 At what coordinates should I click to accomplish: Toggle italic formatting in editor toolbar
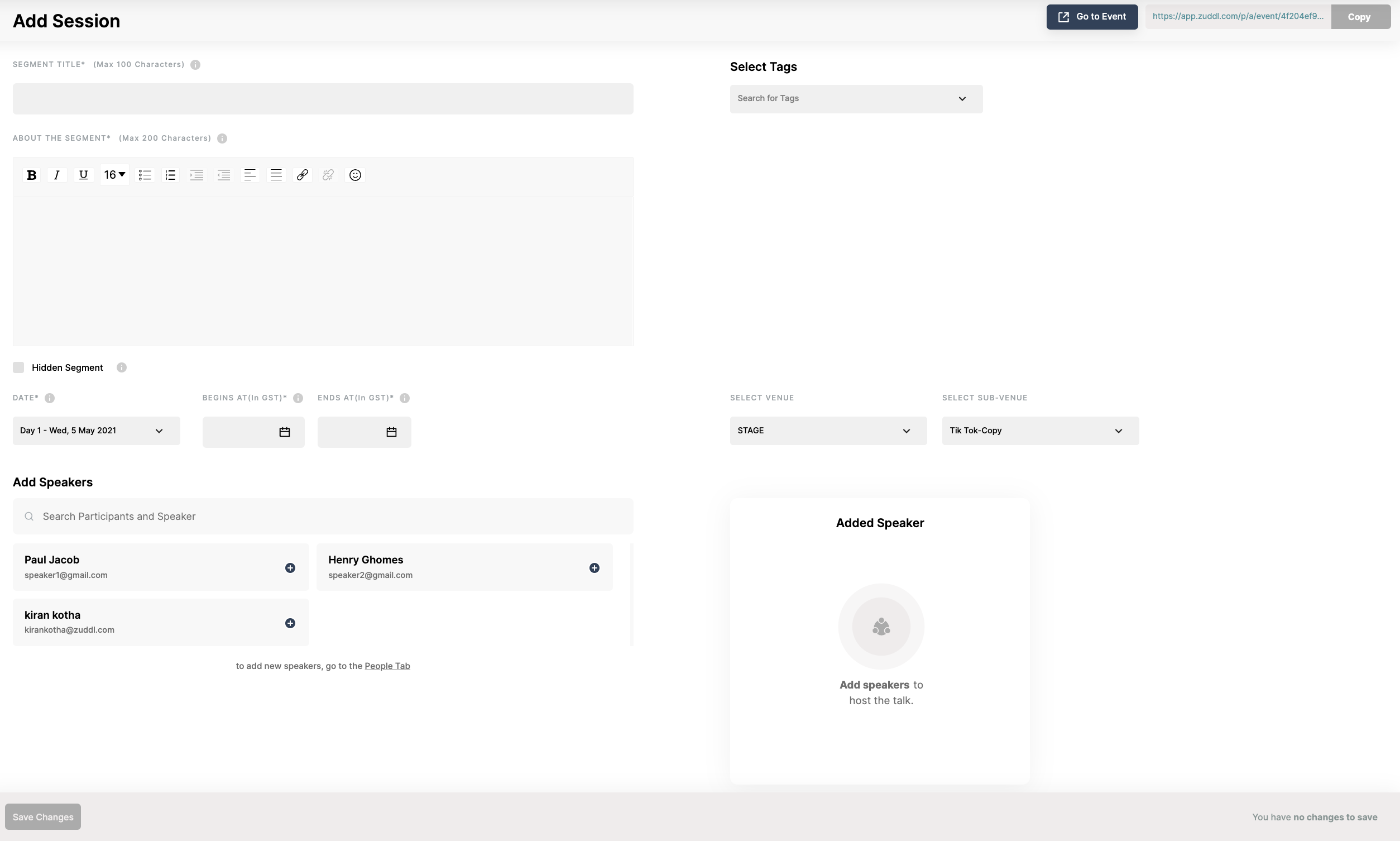[56, 175]
